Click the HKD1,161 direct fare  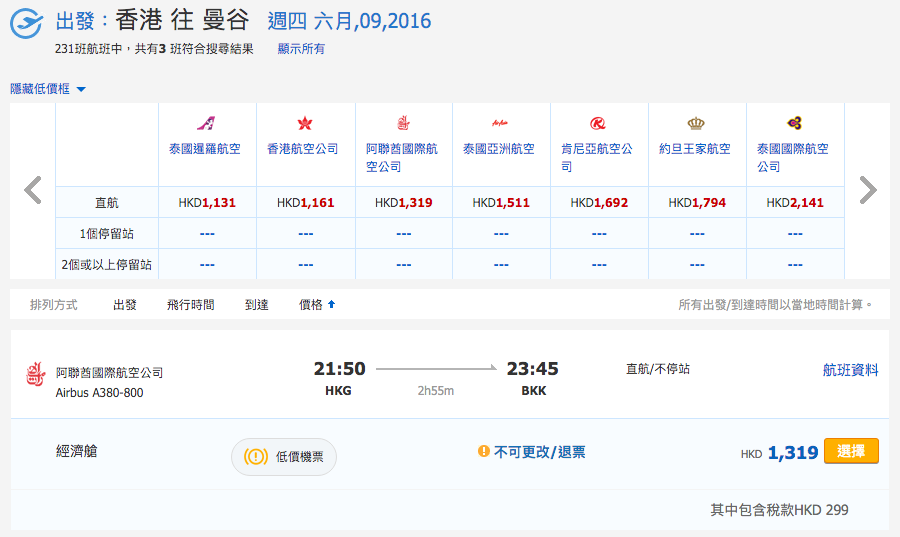[x=305, y=203]
